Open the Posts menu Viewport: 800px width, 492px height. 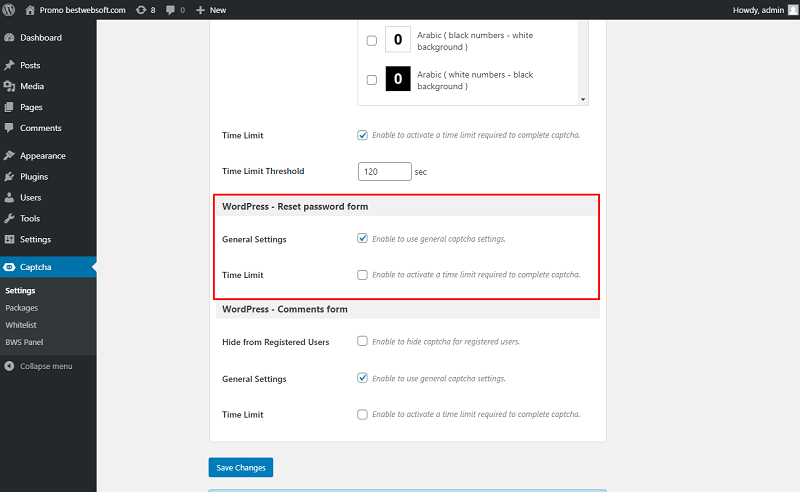(x=48, y=65)
